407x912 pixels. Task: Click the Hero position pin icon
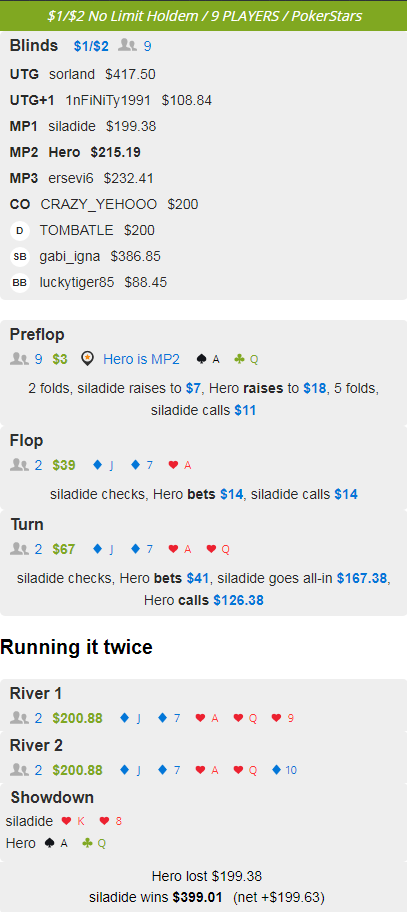click(87, 359)
